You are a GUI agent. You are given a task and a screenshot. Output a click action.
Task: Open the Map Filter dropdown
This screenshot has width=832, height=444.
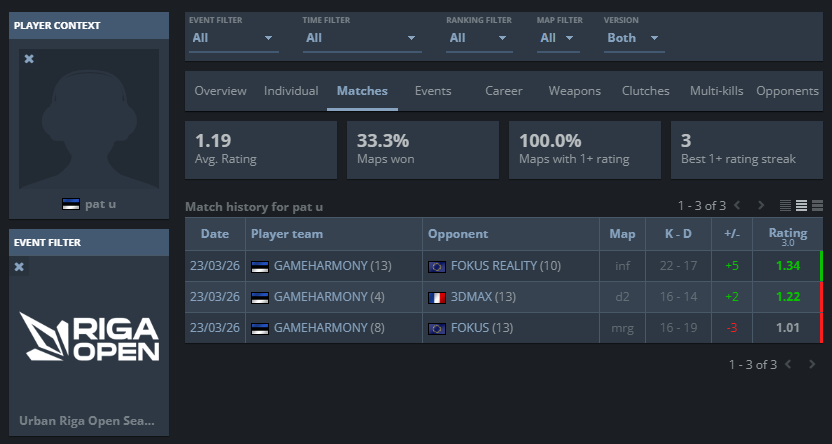click(558, 38)
